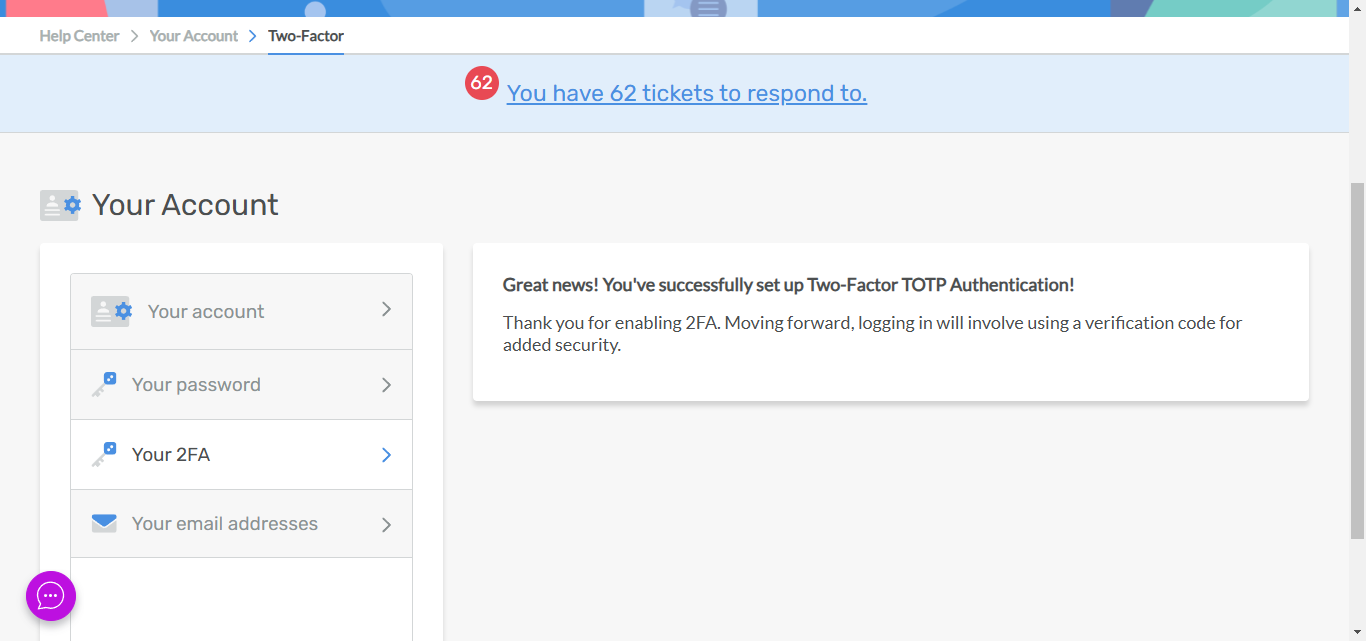Expand the Your password row chevron

(x=386, y=385)
